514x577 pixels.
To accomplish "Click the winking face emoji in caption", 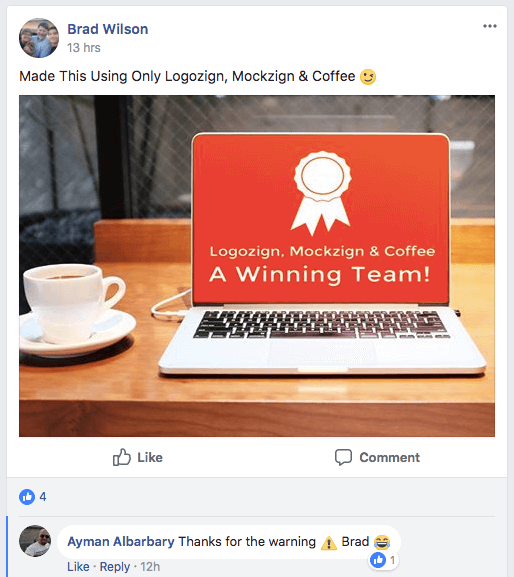I will point(368,77).
